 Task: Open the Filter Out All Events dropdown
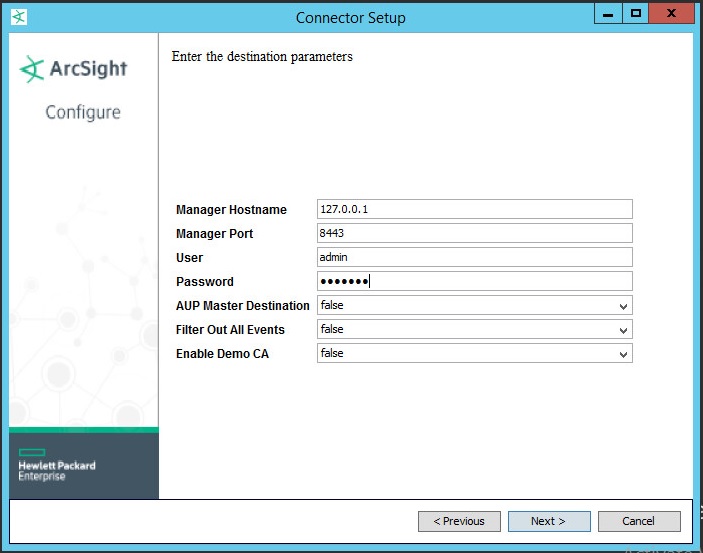(623, 330)
